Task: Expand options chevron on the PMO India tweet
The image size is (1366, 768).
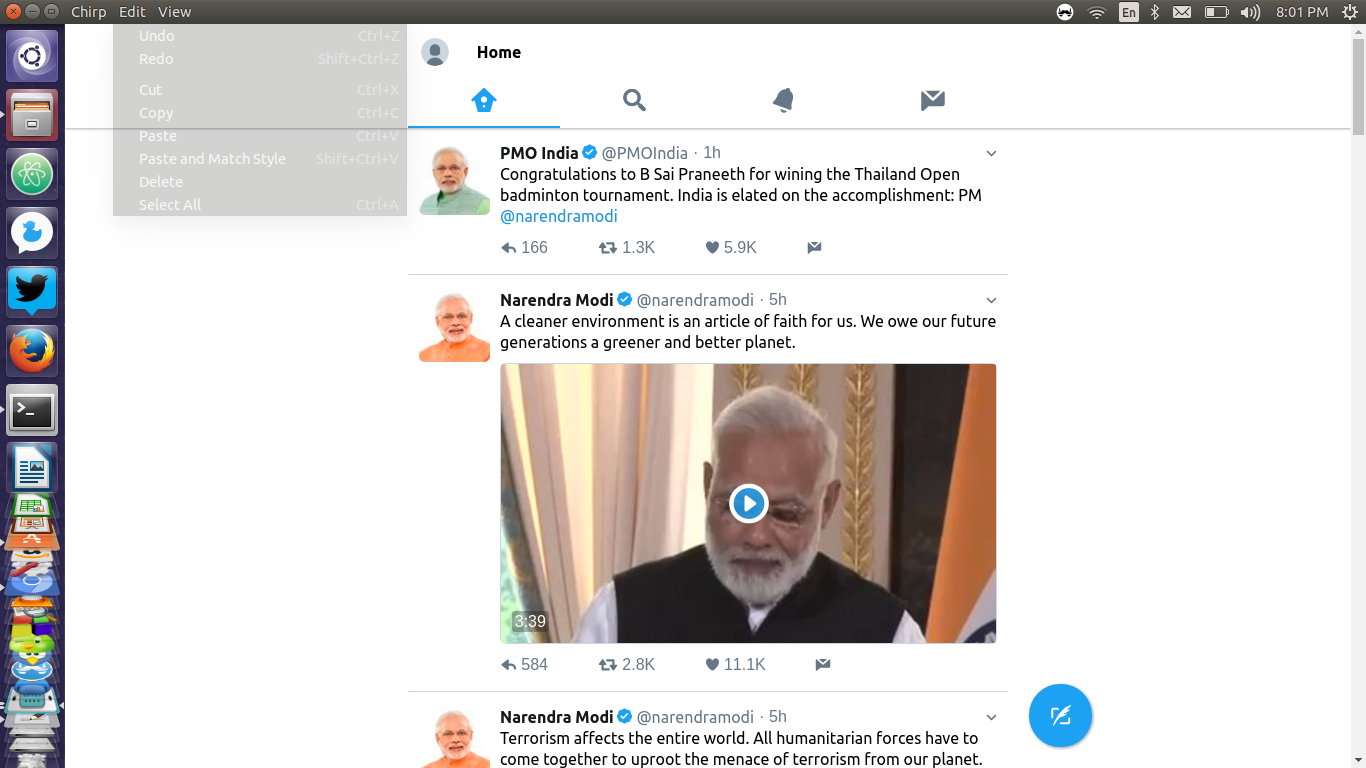Action: point(991,153)
